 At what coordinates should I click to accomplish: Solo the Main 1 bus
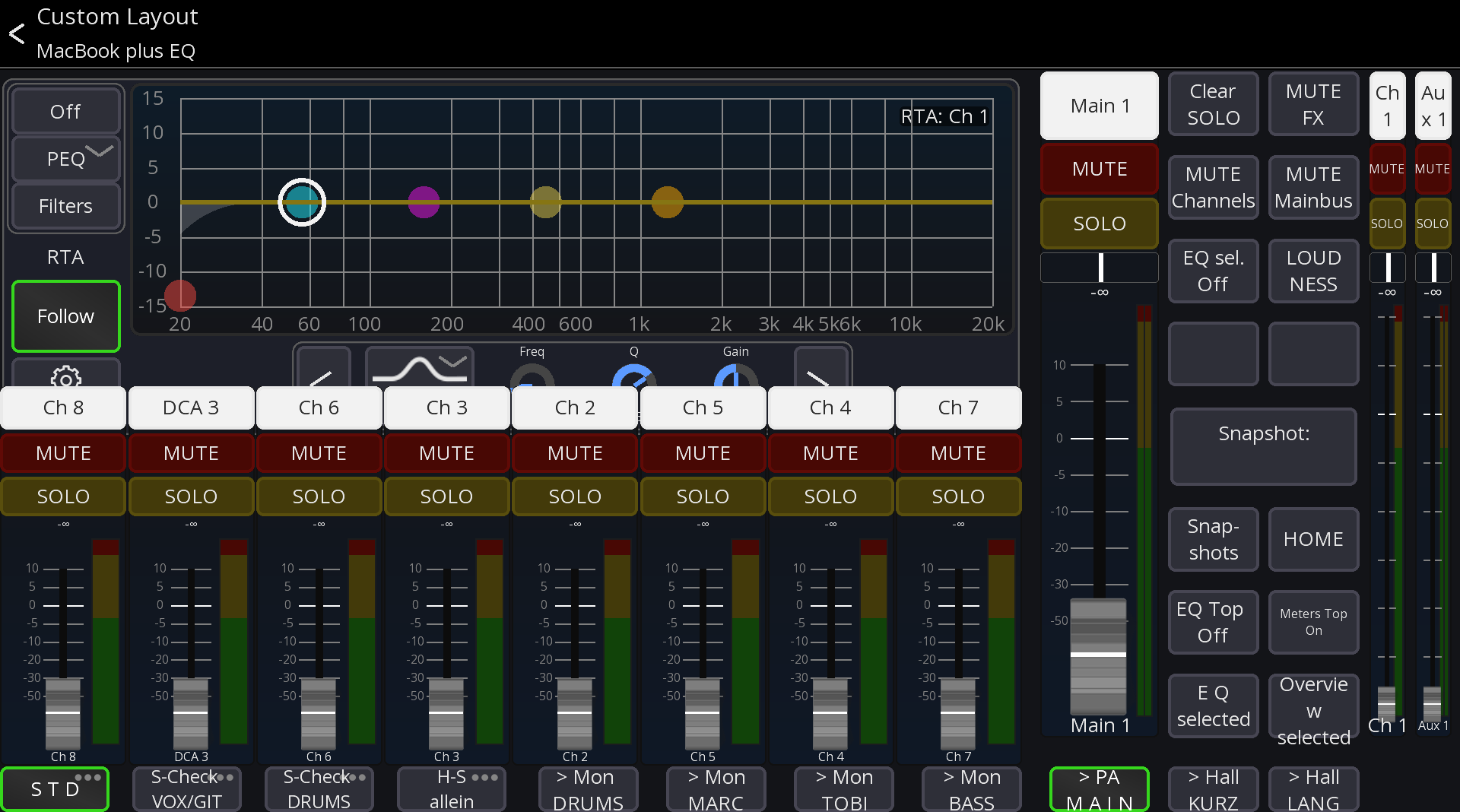pyautogui.click(x=1100, y=224)
